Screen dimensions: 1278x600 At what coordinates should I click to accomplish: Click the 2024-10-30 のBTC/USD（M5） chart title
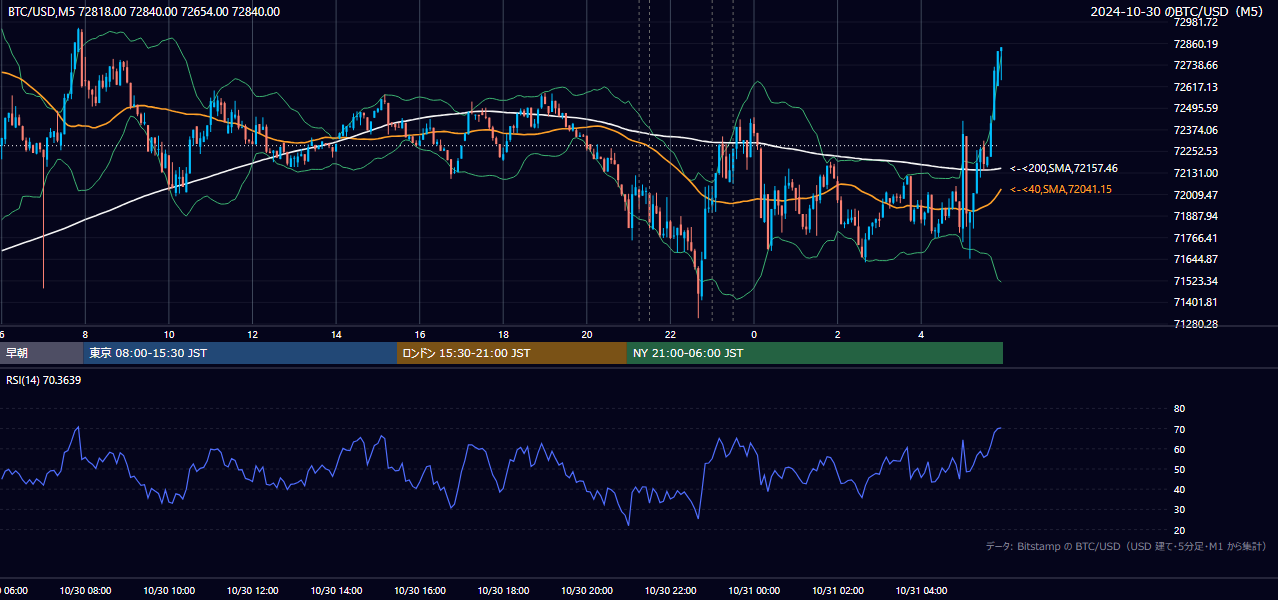coord(1177,12)
